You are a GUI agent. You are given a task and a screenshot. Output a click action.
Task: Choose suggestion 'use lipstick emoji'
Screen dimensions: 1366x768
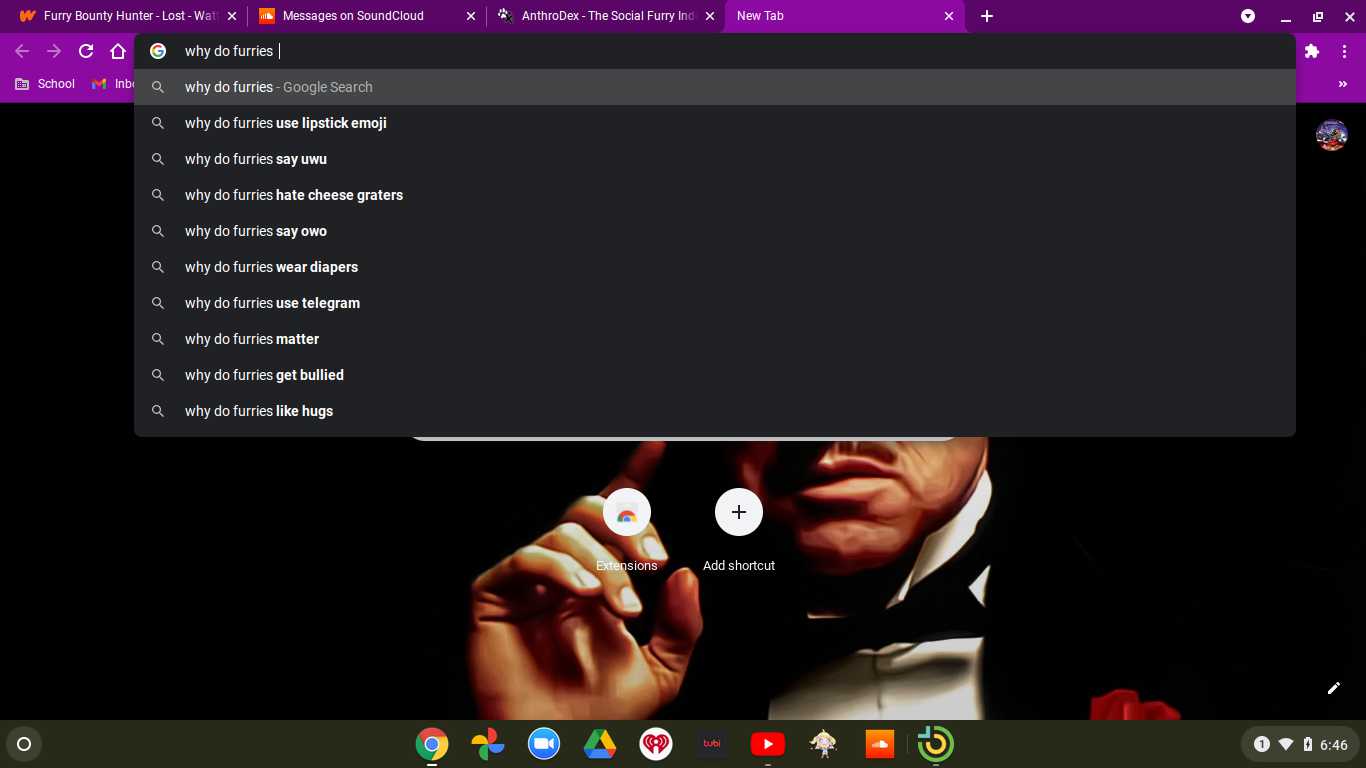(x=715, y=123)
